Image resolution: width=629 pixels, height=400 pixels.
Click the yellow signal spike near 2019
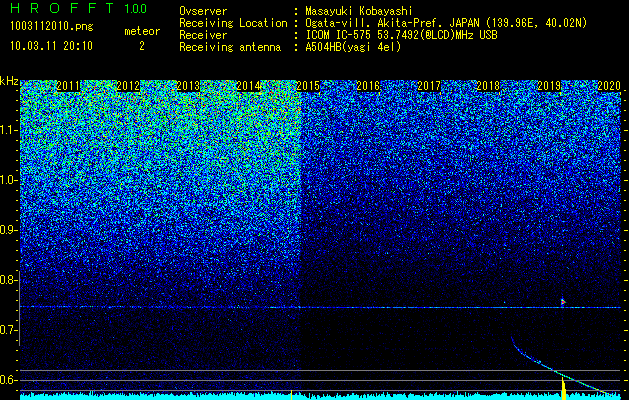click(563, 388)
